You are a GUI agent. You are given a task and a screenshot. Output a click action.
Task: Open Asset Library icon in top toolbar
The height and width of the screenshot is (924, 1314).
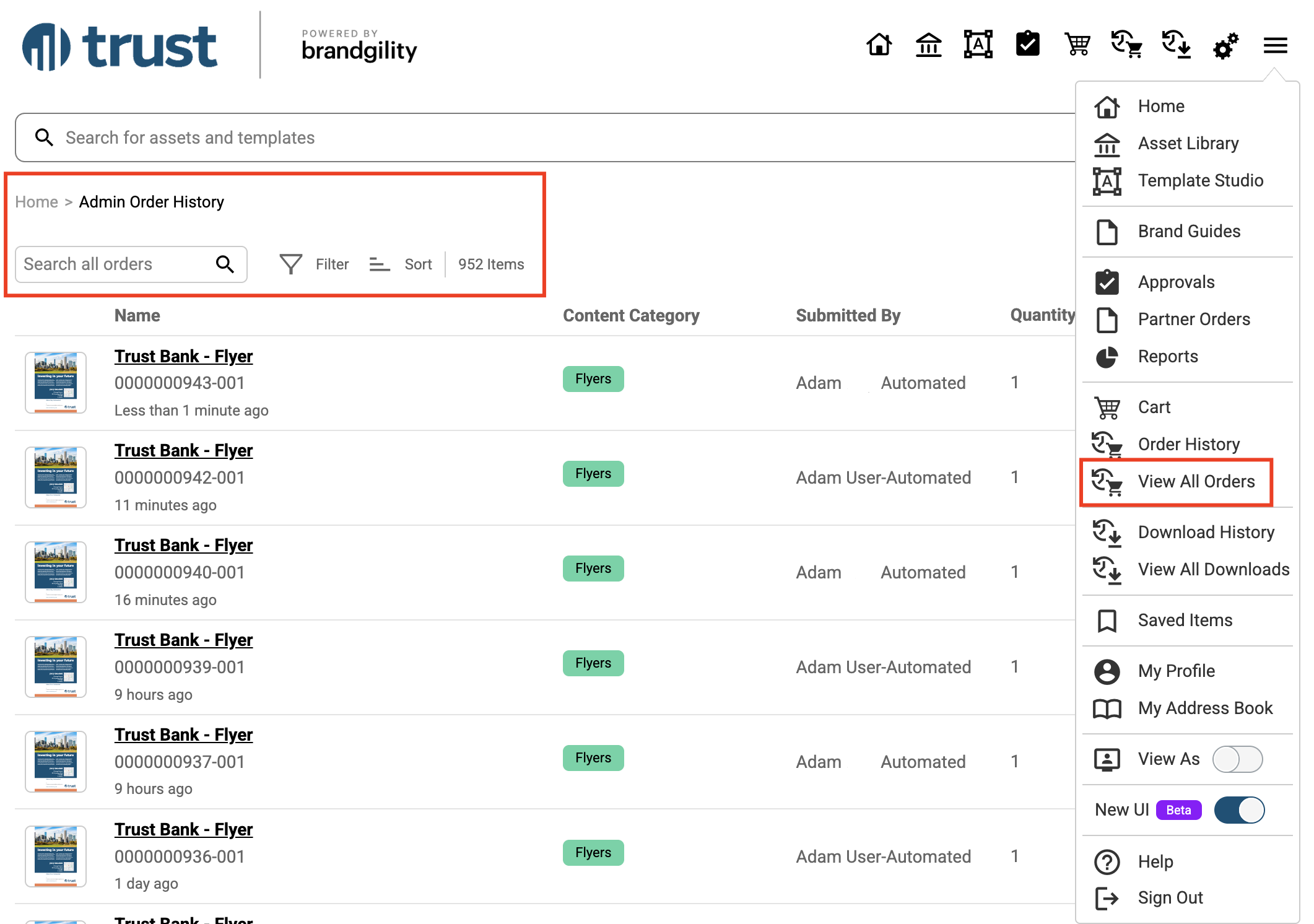(x=928, y=45)
